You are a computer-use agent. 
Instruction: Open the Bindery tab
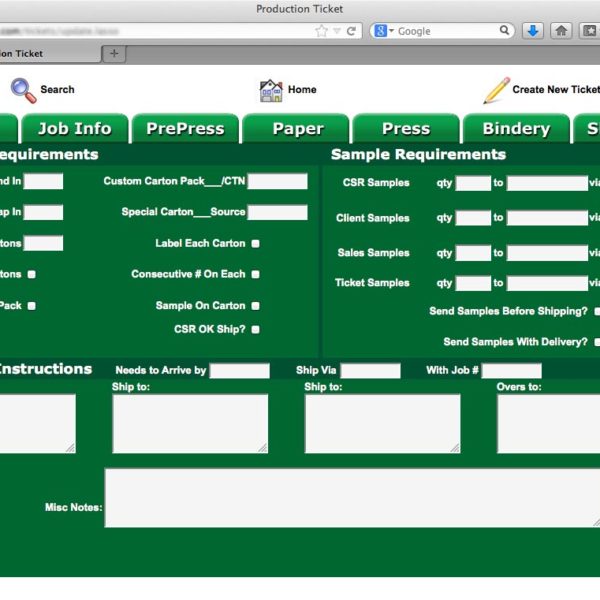tap(516, 129)
